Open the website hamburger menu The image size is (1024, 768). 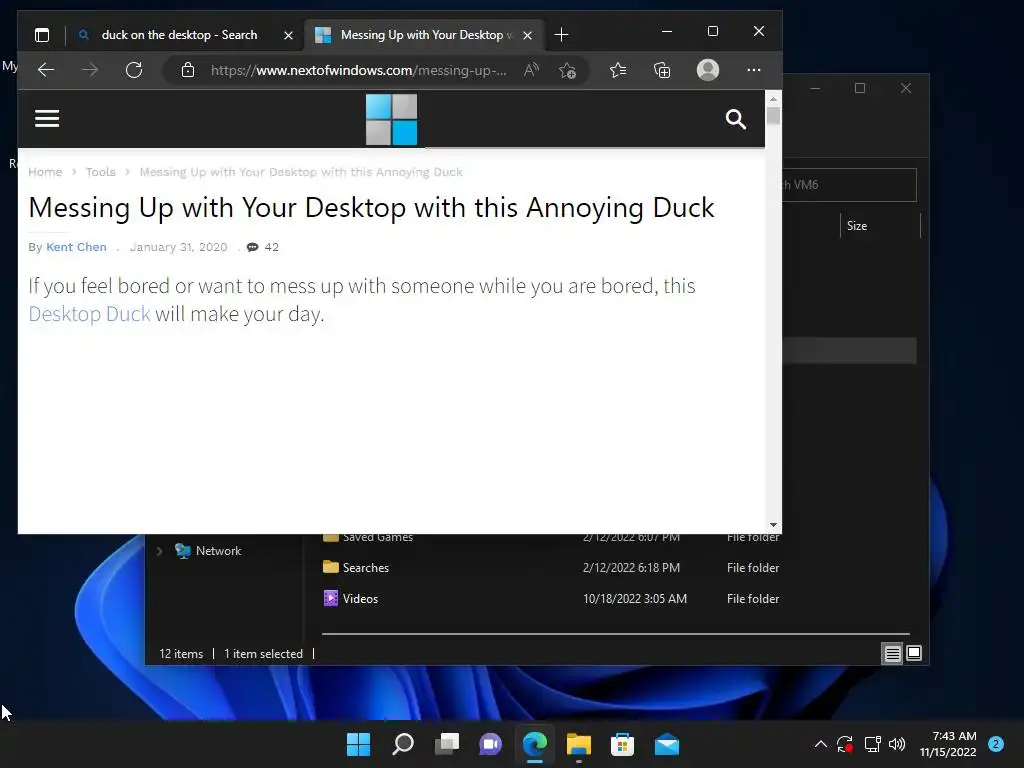47,118
